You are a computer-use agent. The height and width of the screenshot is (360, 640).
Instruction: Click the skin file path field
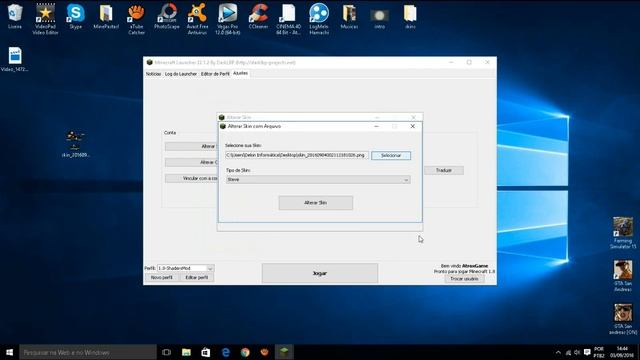pos(297,156)
